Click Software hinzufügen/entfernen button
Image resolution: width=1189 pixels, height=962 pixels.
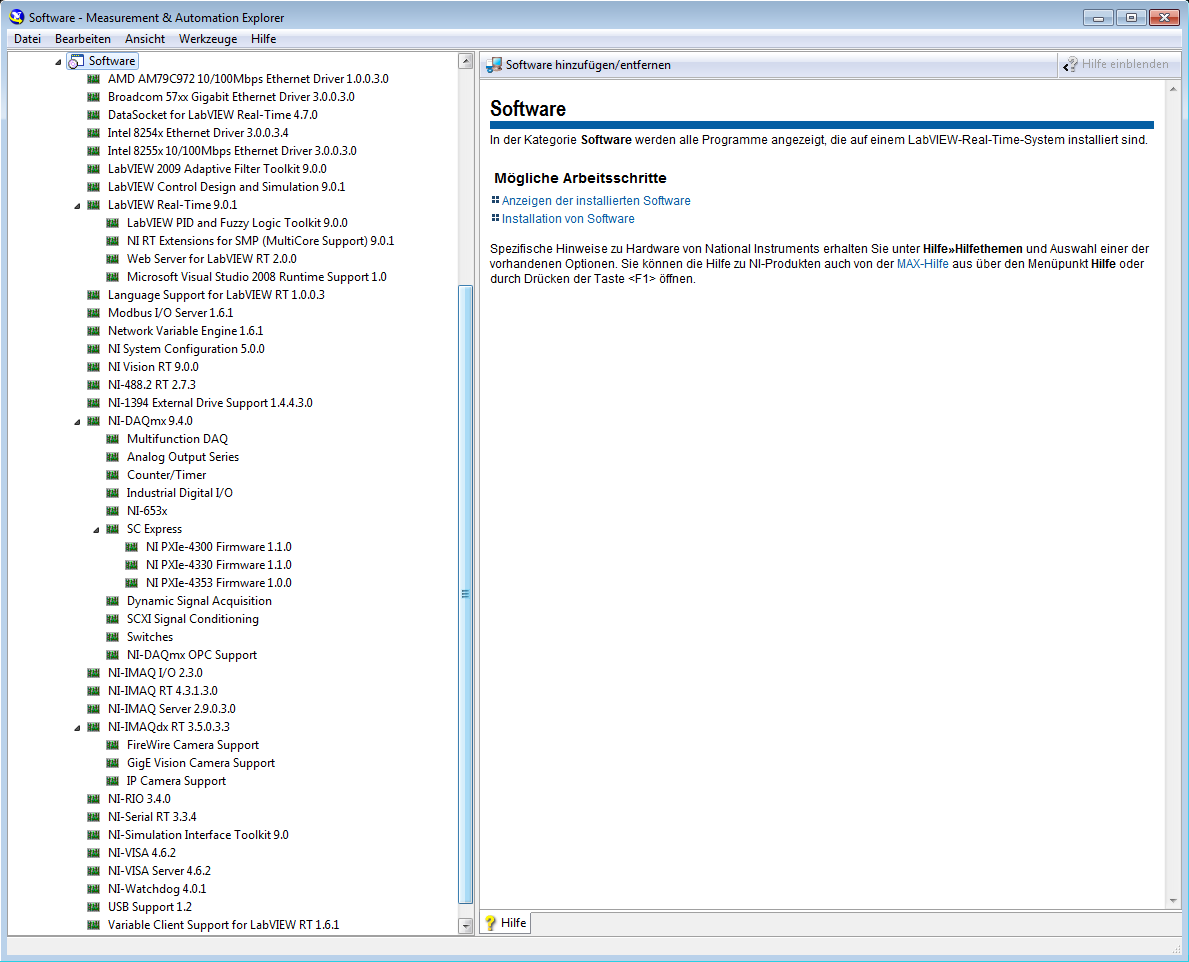click(579, 65)
